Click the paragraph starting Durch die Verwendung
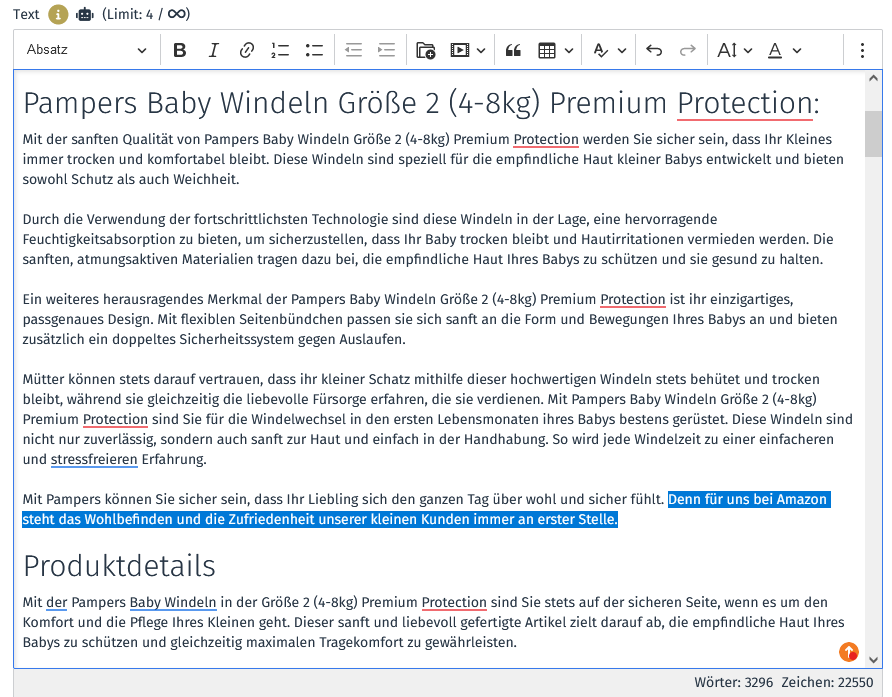 click(428, 239)
